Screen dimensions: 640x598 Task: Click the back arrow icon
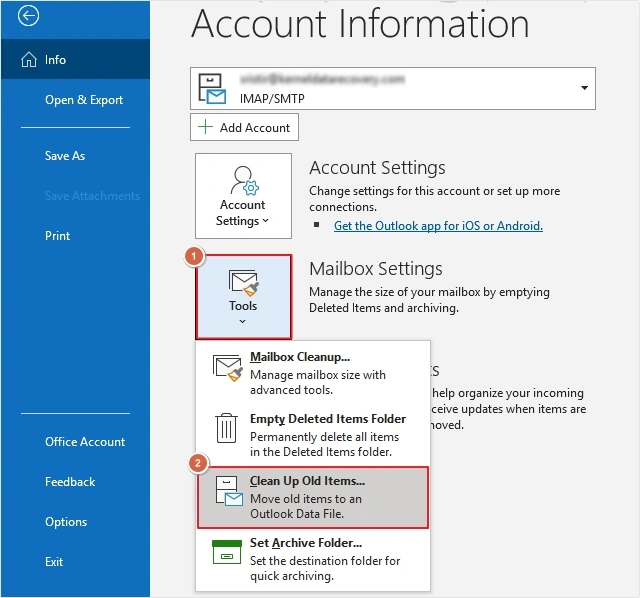tap(28, 16)
